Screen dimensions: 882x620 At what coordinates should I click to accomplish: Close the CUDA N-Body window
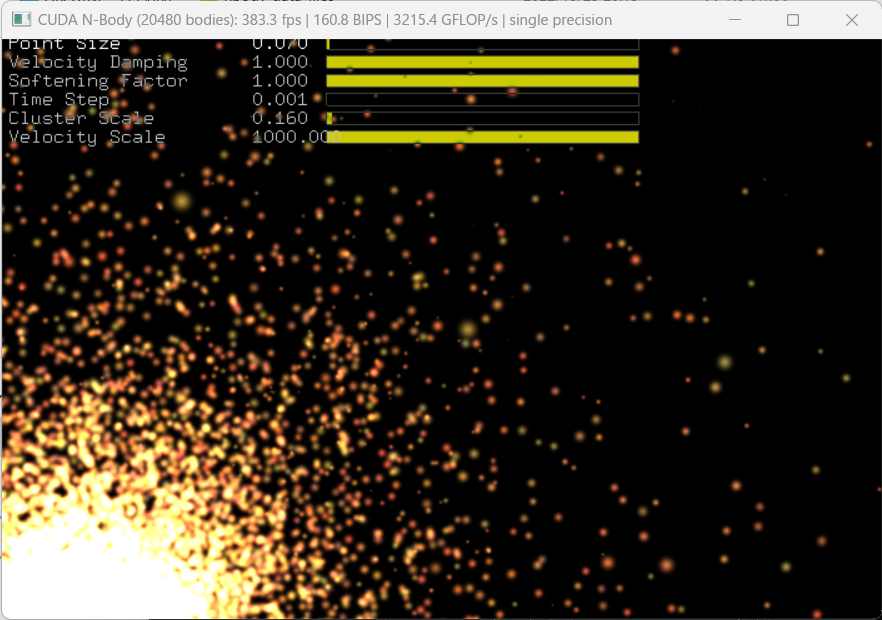tap(851, 20)
